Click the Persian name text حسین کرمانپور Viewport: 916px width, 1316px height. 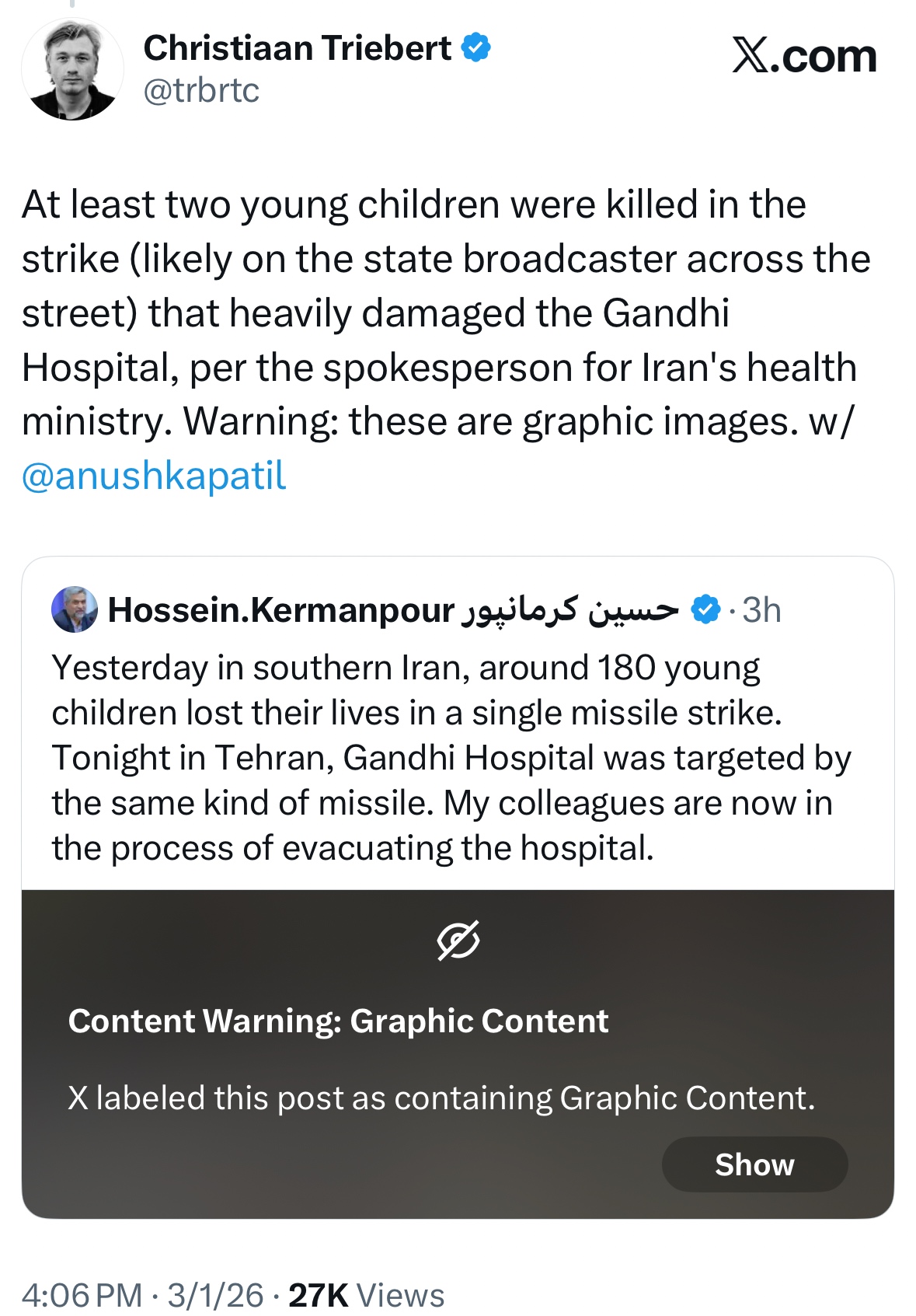570,610
